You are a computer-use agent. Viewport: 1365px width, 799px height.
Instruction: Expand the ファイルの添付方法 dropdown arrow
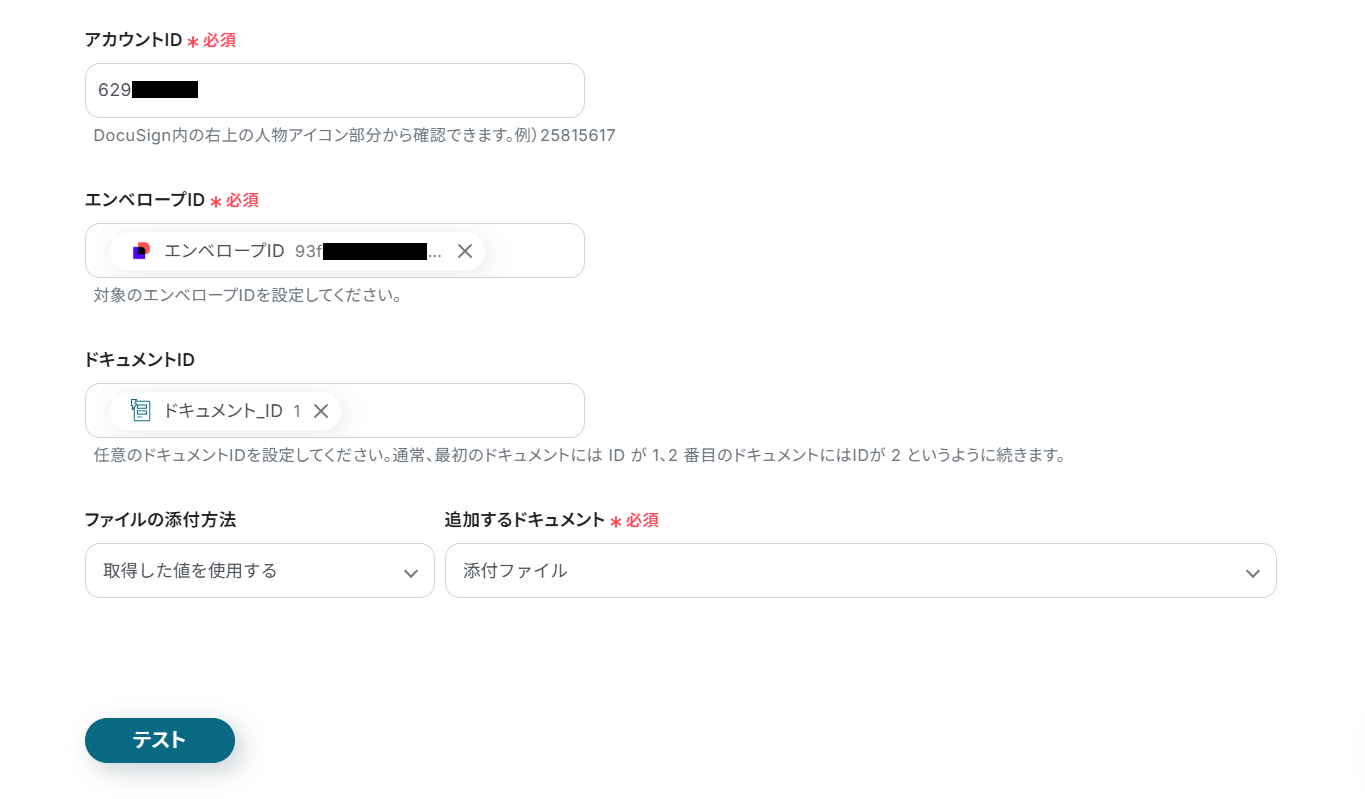[410, 572]
